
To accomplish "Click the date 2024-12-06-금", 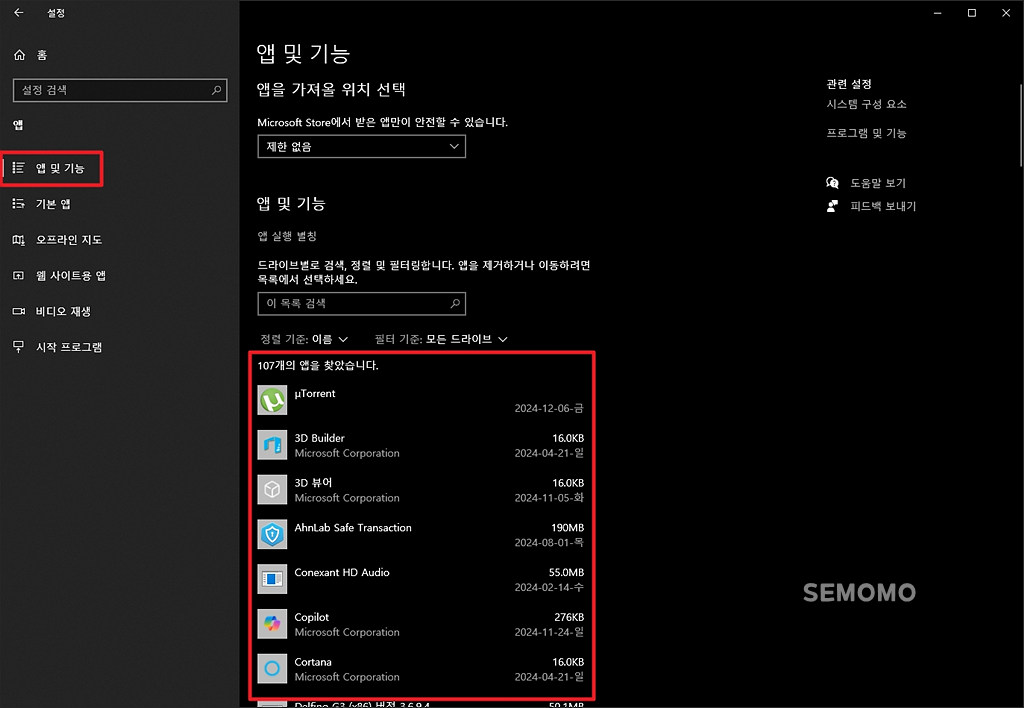I will coord(549,408).
